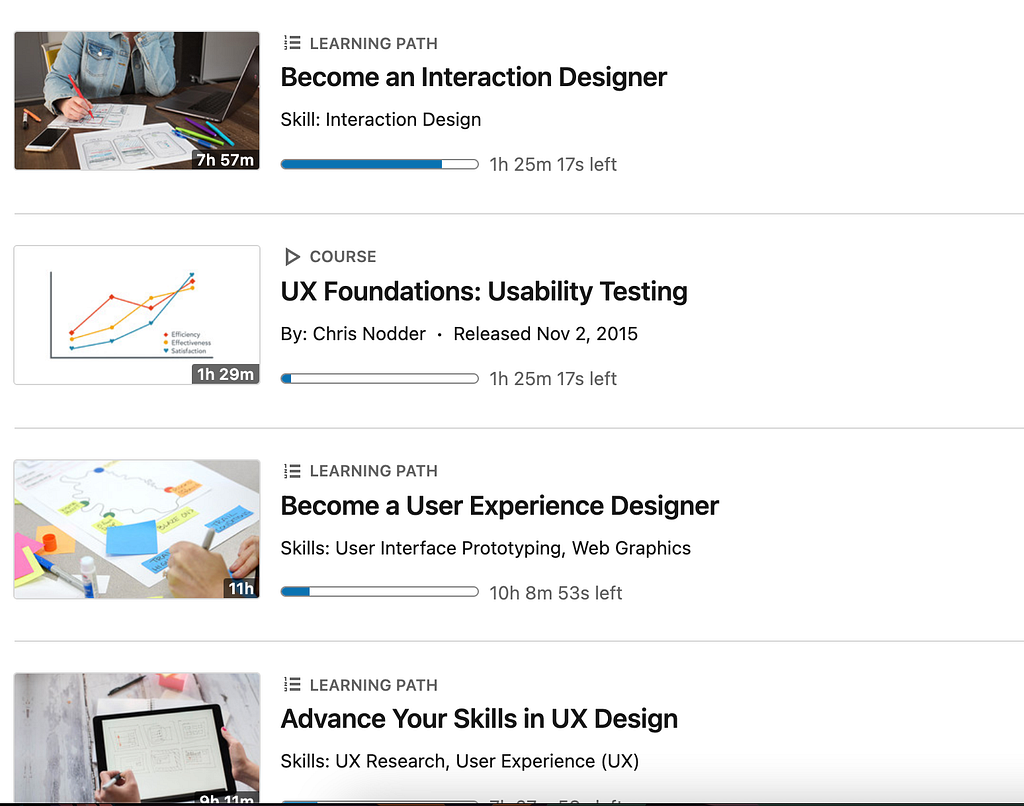Open Advance Your Skills in UX Design

point(479,719)
